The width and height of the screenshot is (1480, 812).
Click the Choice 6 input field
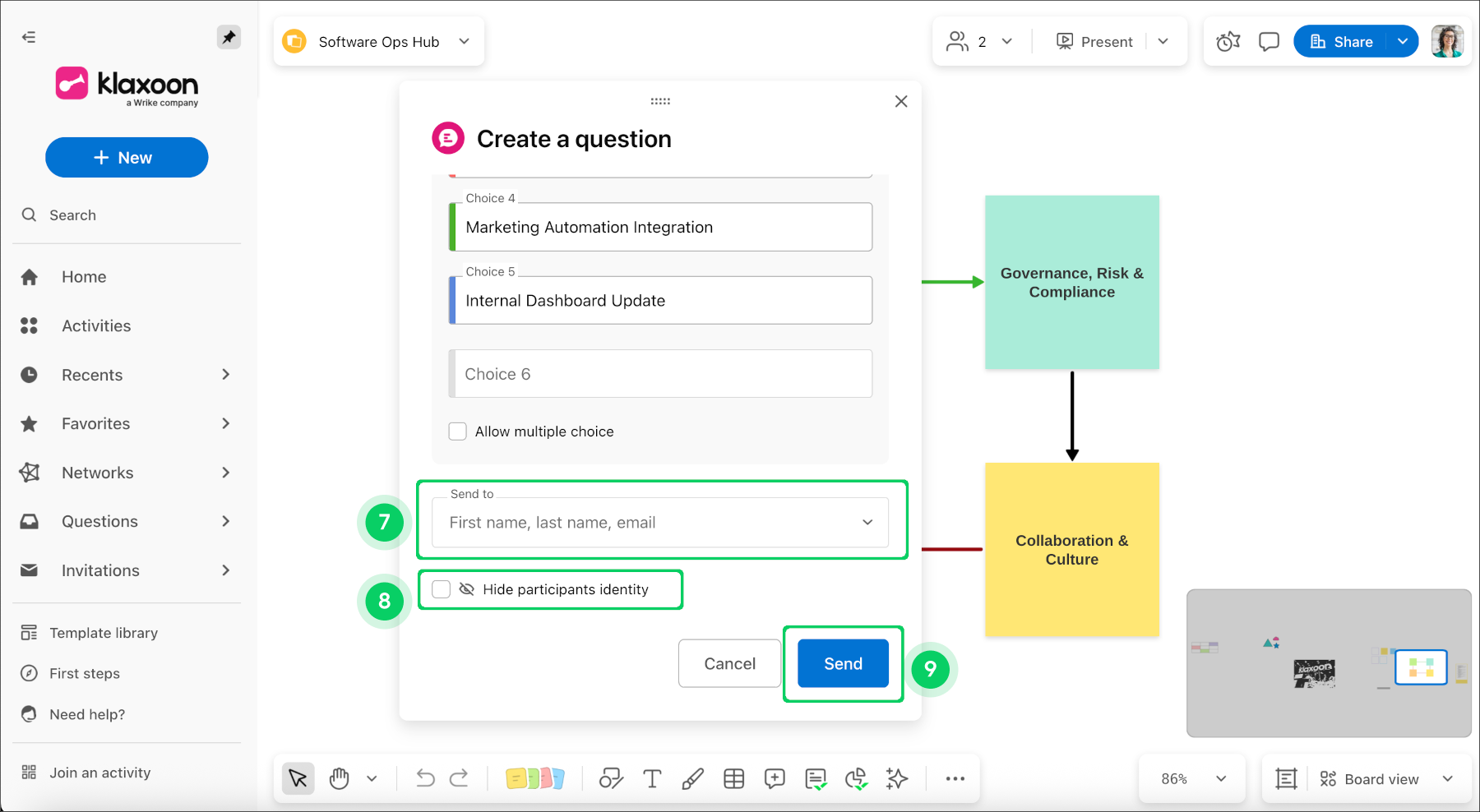660,373
